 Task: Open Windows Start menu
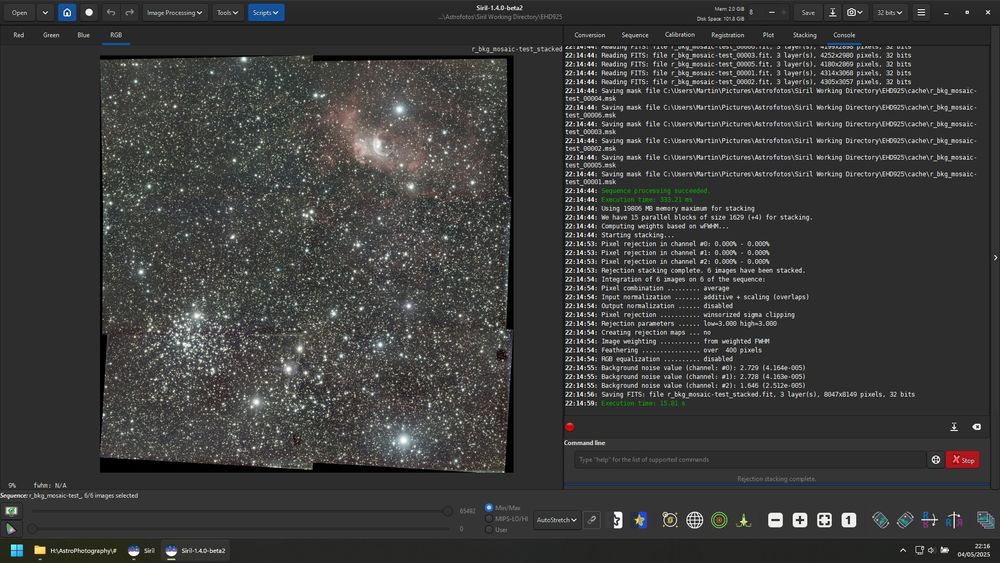pyautogui.click(x=17, y=550)
